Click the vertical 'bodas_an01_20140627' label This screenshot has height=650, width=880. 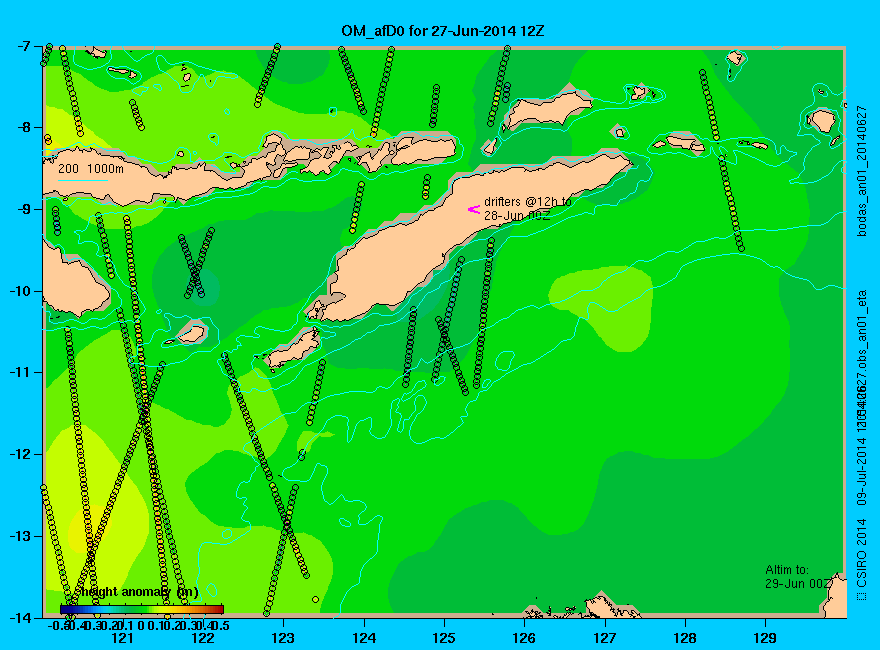pos(862,171)
